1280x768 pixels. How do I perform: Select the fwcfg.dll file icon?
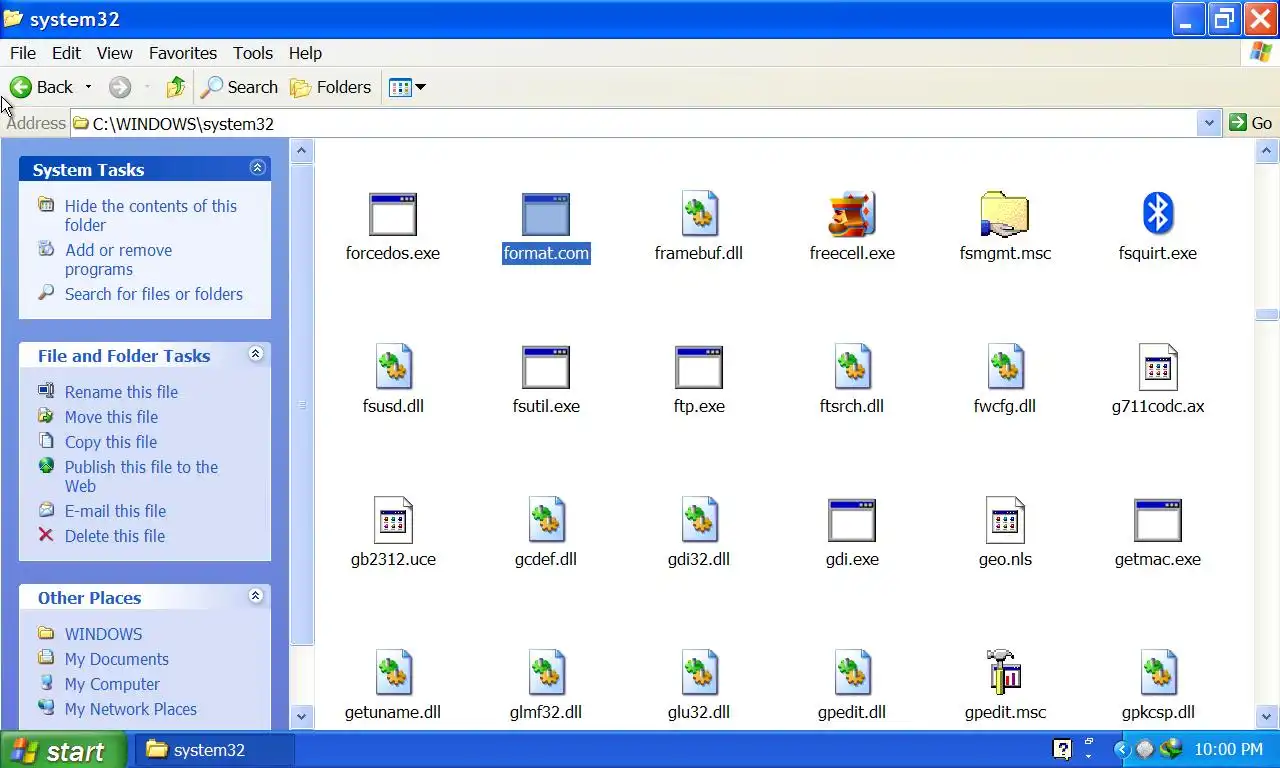point(1005,367)
